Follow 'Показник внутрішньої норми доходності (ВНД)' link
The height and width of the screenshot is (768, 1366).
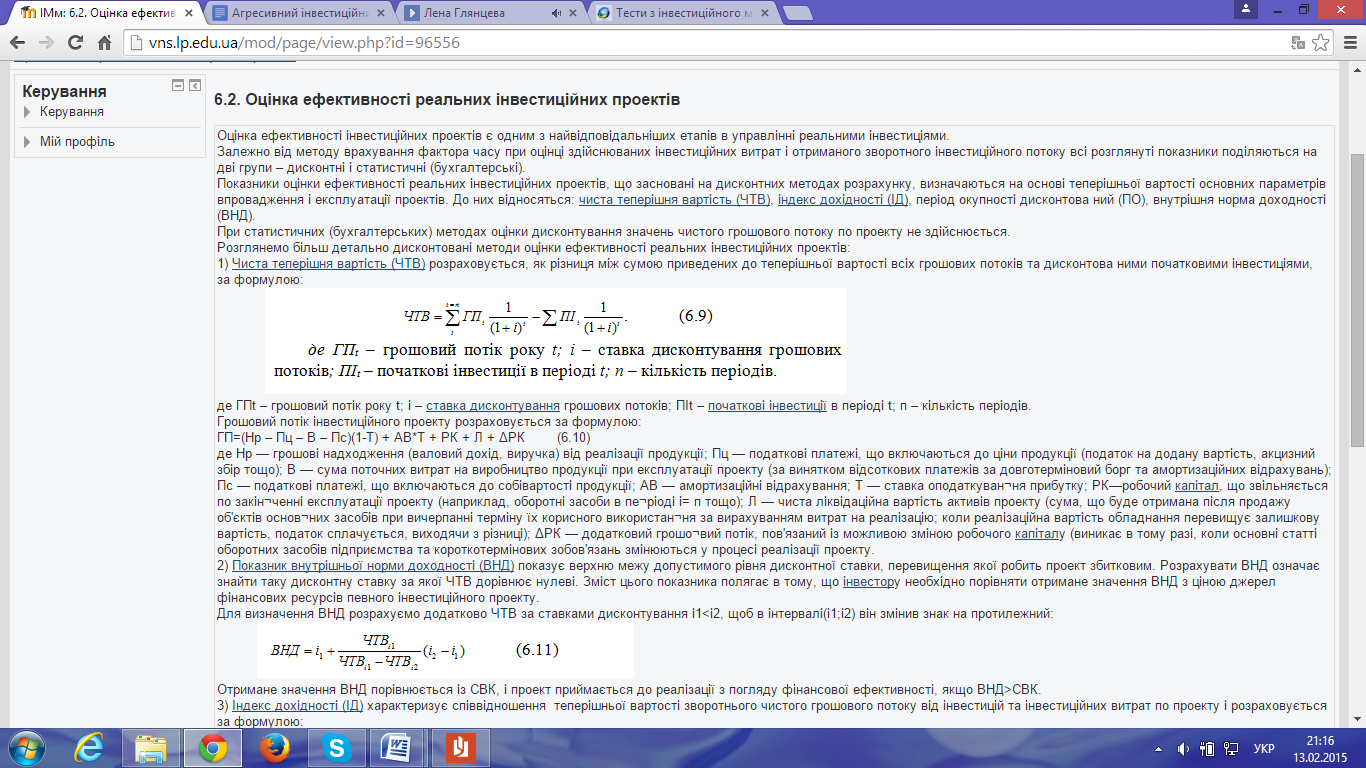click(374, 566)
